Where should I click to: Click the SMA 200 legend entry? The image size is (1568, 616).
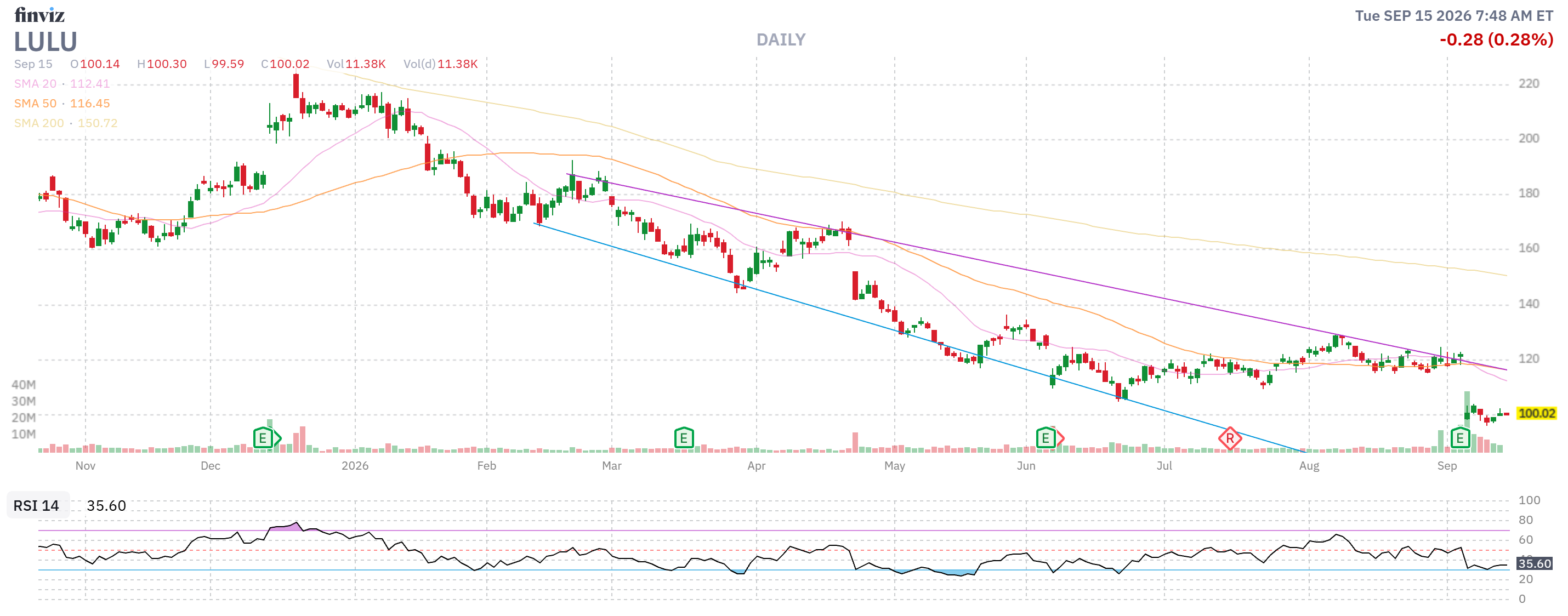pyautogui.click(x=66, y=123)
